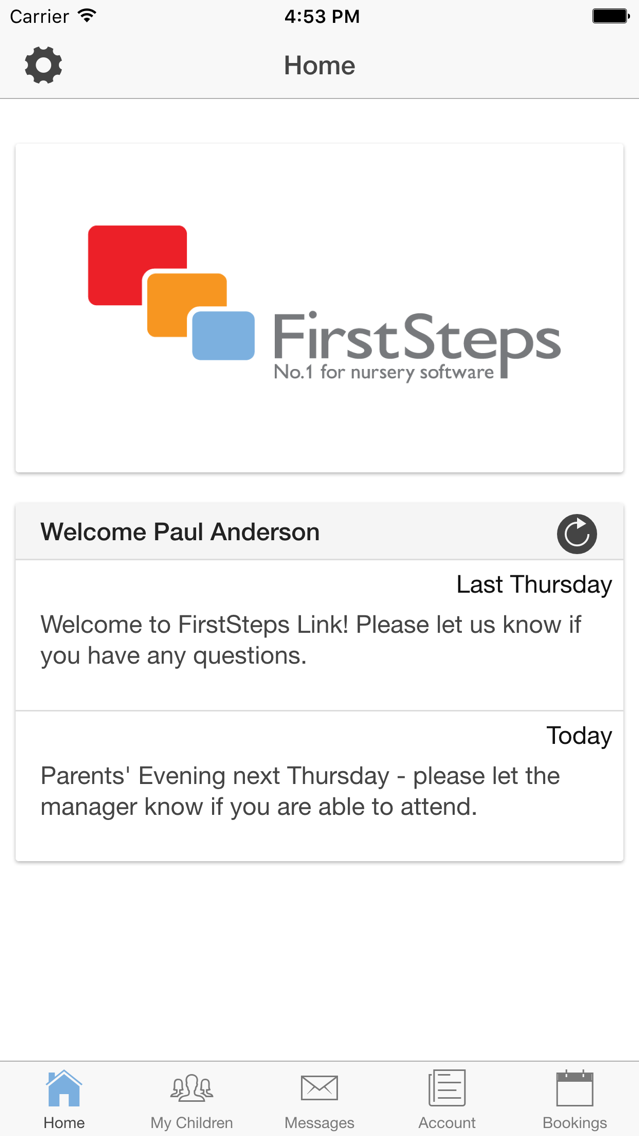The height and width of the screenshot is (1136, 639).
Task: Open My Children people icon
Action: (191, 1088)
